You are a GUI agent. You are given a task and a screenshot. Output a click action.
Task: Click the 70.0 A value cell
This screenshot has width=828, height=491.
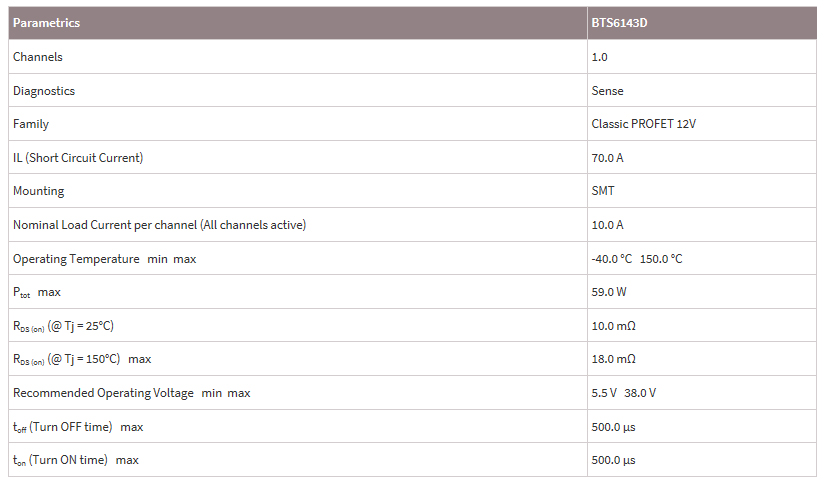point(608,158)
